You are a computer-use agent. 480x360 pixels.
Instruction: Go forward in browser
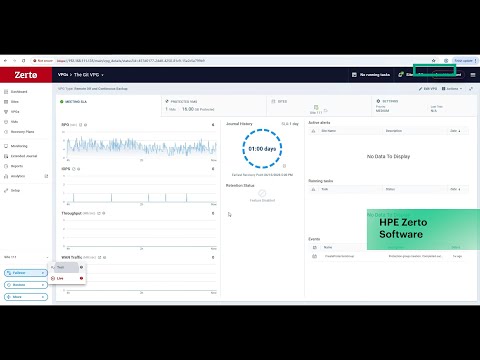(14, 61)
